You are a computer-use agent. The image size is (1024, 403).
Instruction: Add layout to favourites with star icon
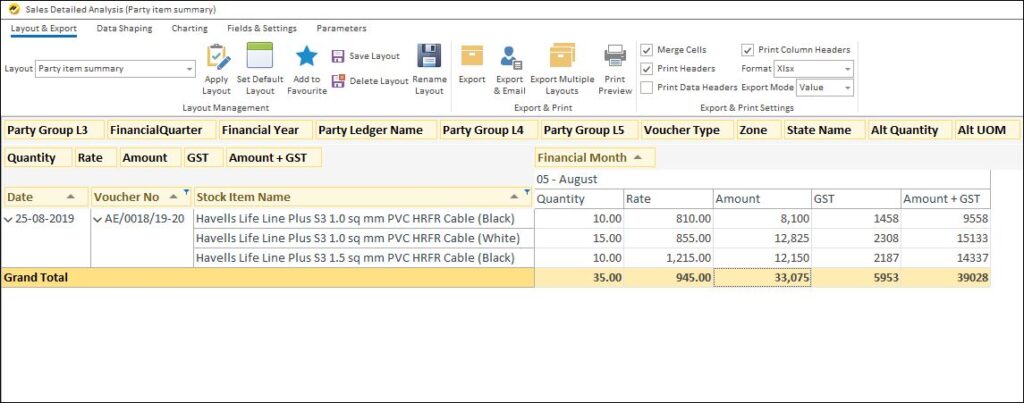tap(307, 57)
